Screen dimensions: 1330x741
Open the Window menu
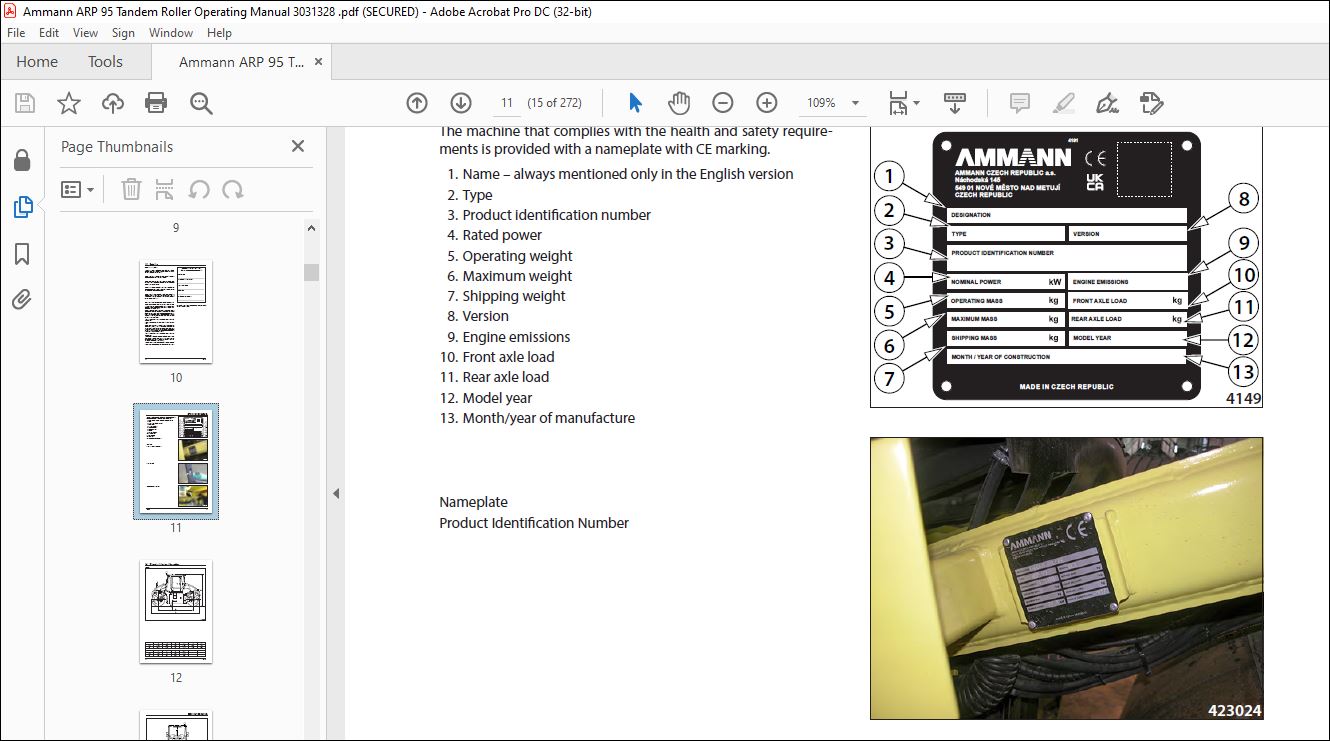[x=171, y=33]
